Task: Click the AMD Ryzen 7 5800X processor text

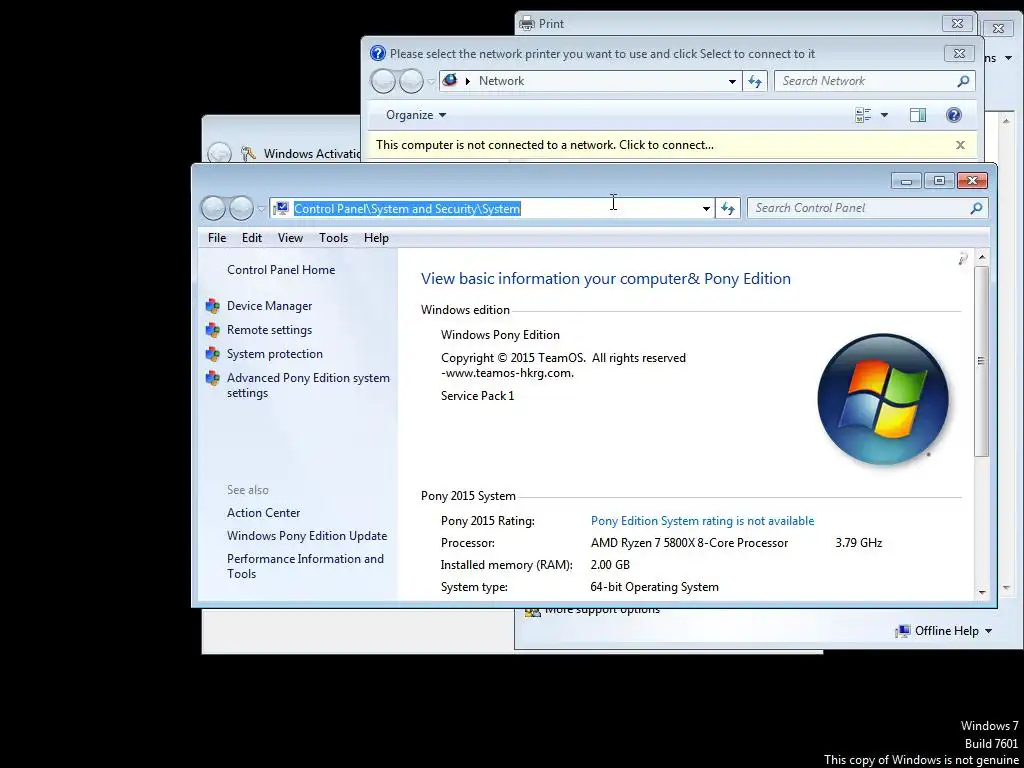Action: pos(689,543)
